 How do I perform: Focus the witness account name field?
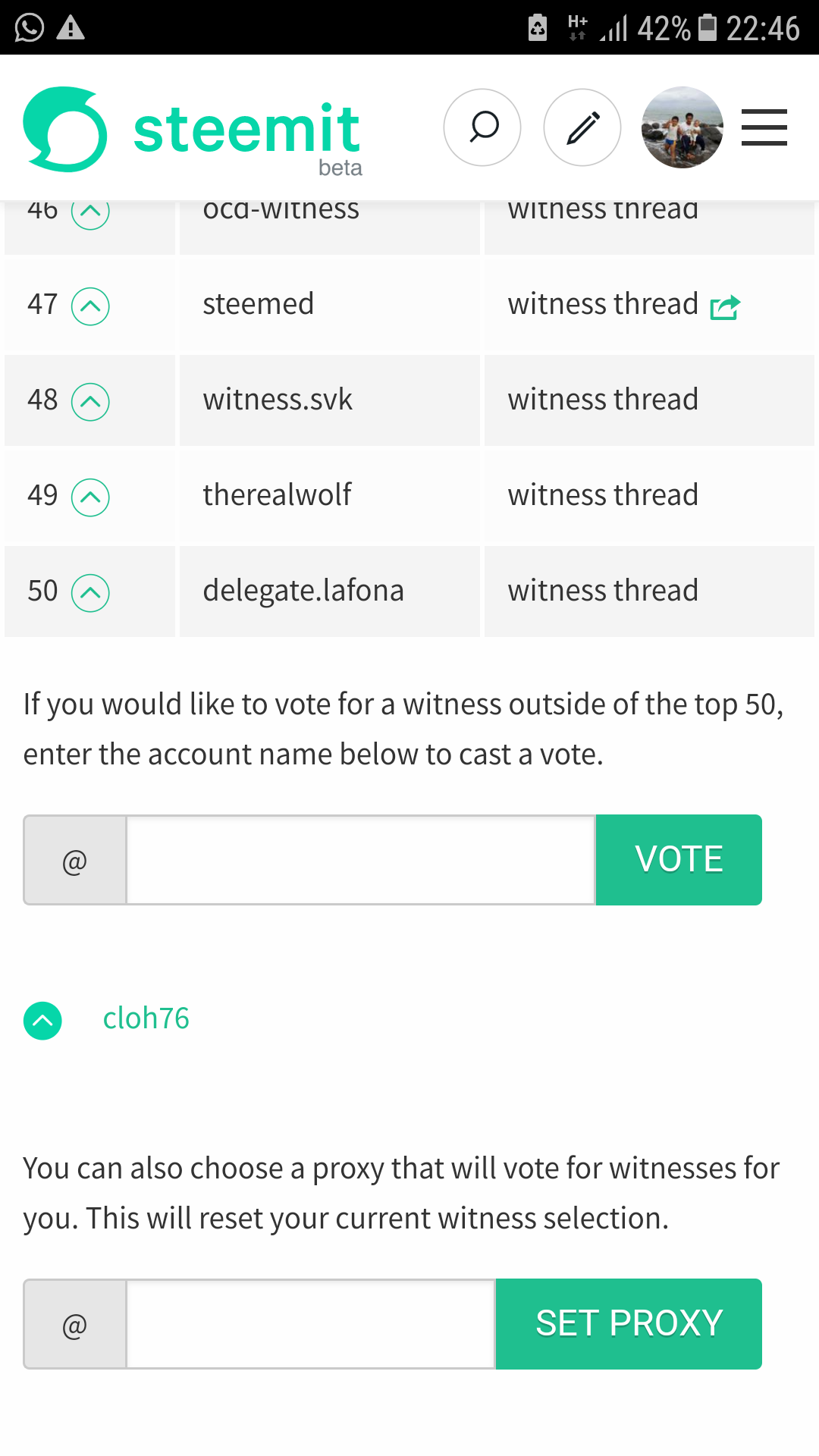[361, 860]
